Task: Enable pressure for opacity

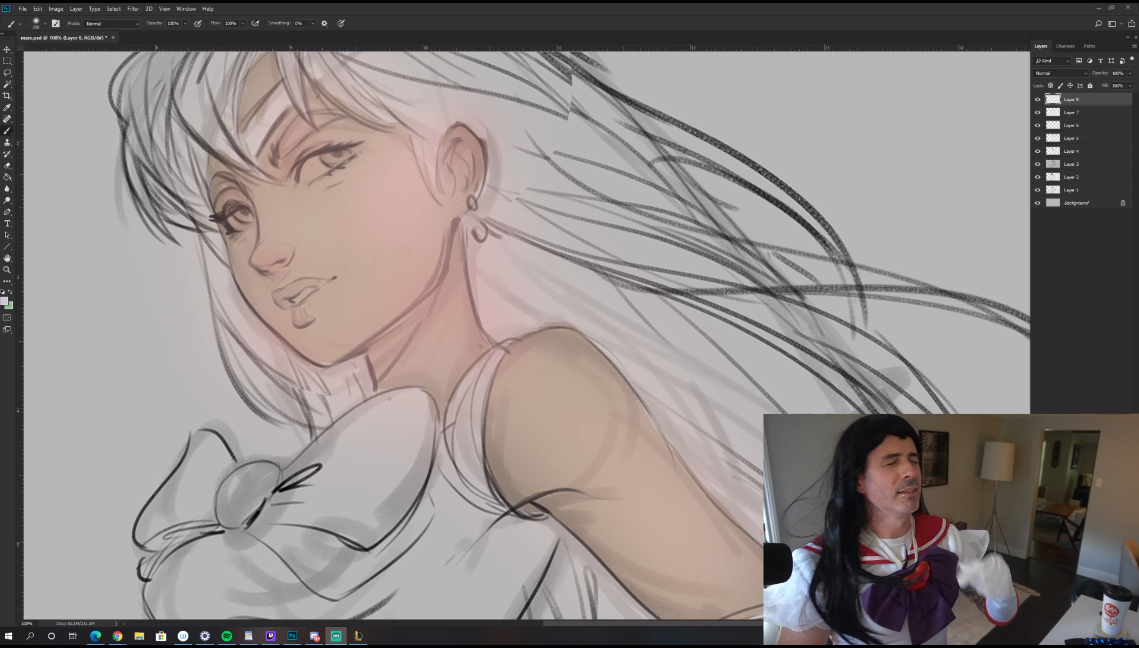Action: [198, 23]
